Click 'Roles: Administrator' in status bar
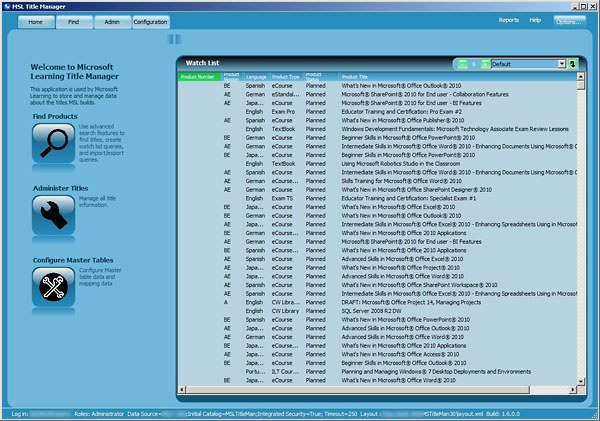Screen dimensions: 600x421 [99, 414]
